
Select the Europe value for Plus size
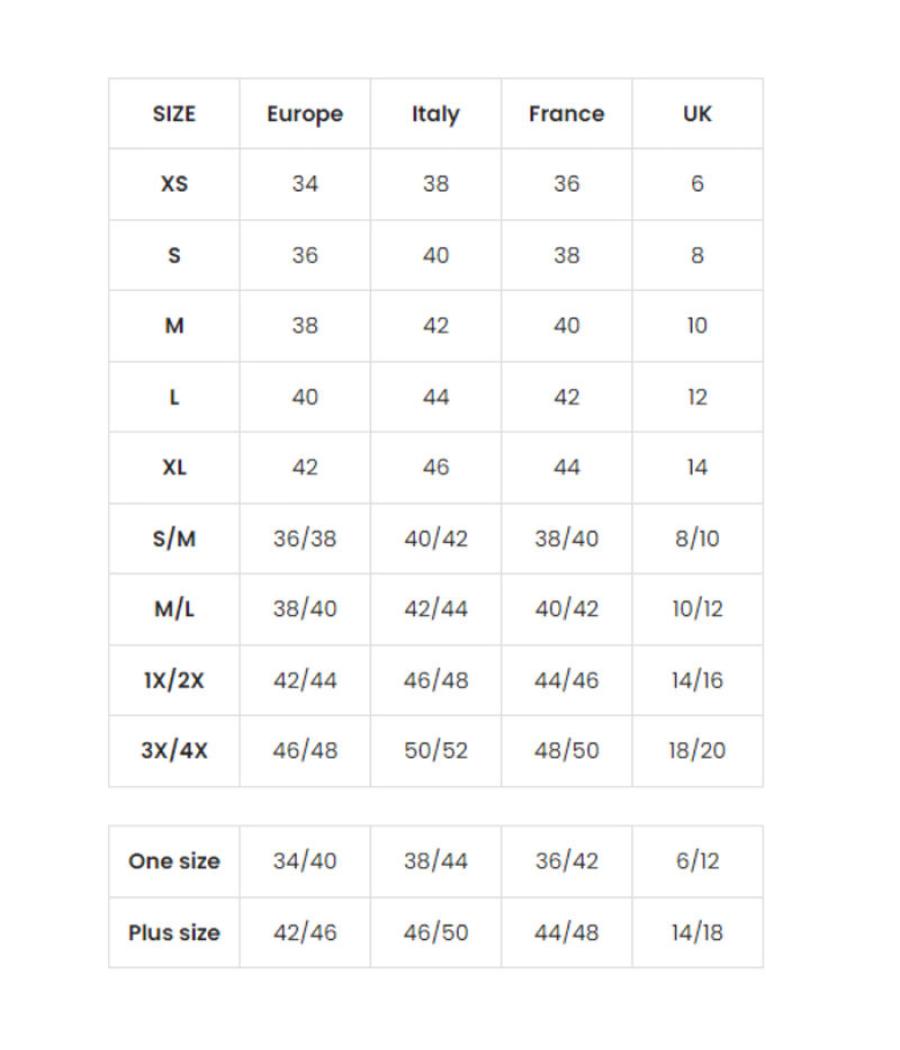pyautogui.click(x=305, y=932)
